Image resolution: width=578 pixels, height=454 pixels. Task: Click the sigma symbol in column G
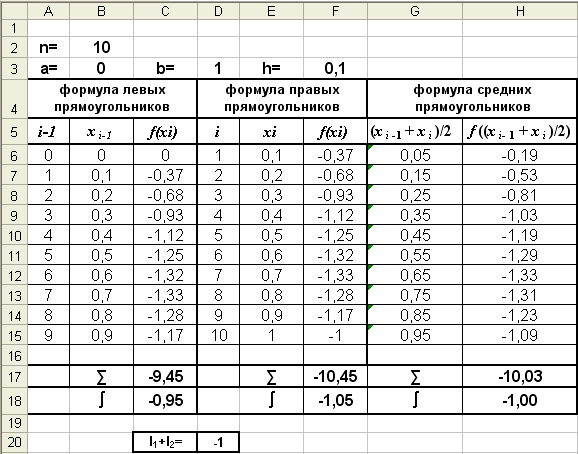415,377
